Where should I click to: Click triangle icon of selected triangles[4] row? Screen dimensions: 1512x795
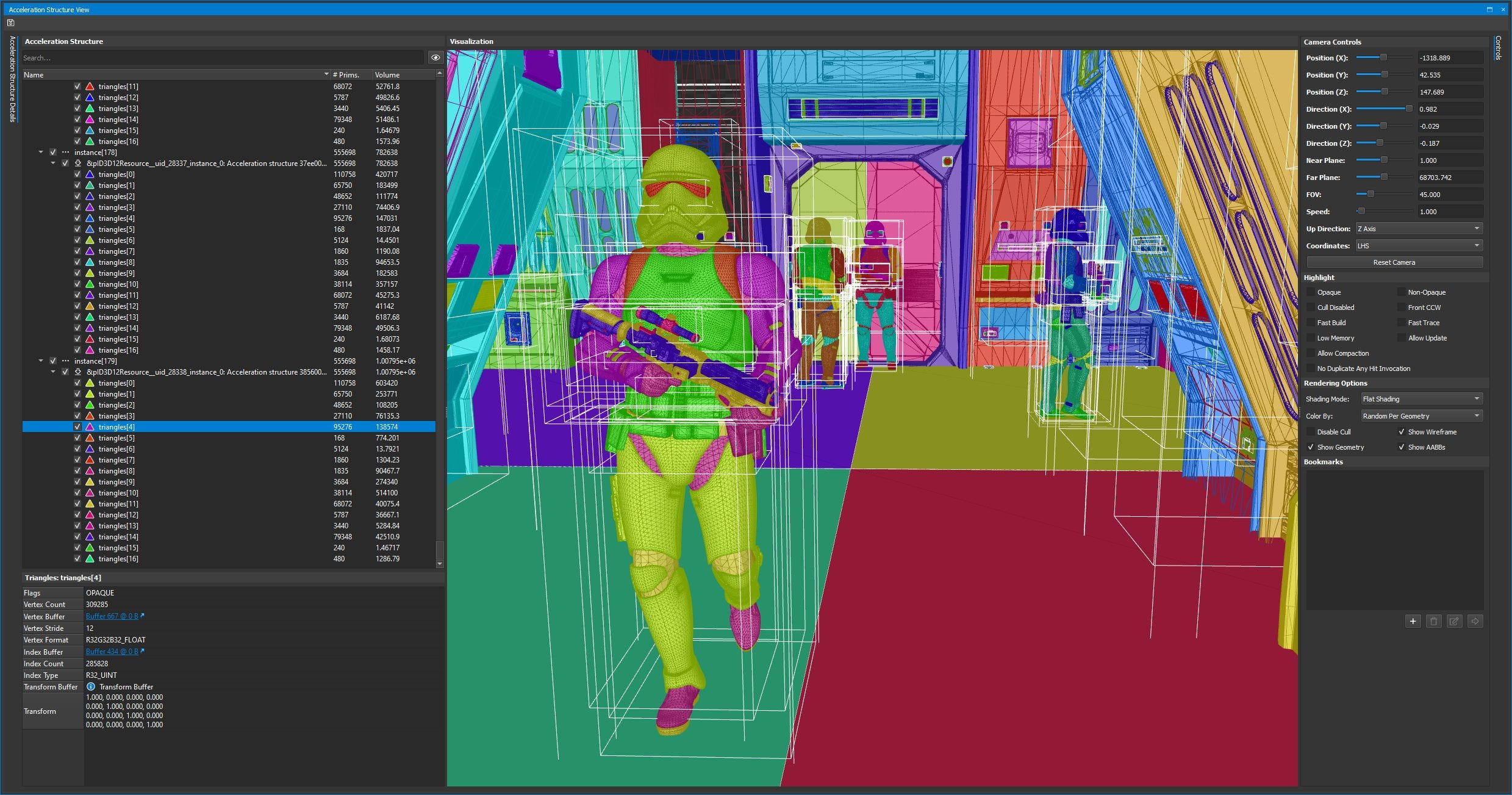point(90,427)
